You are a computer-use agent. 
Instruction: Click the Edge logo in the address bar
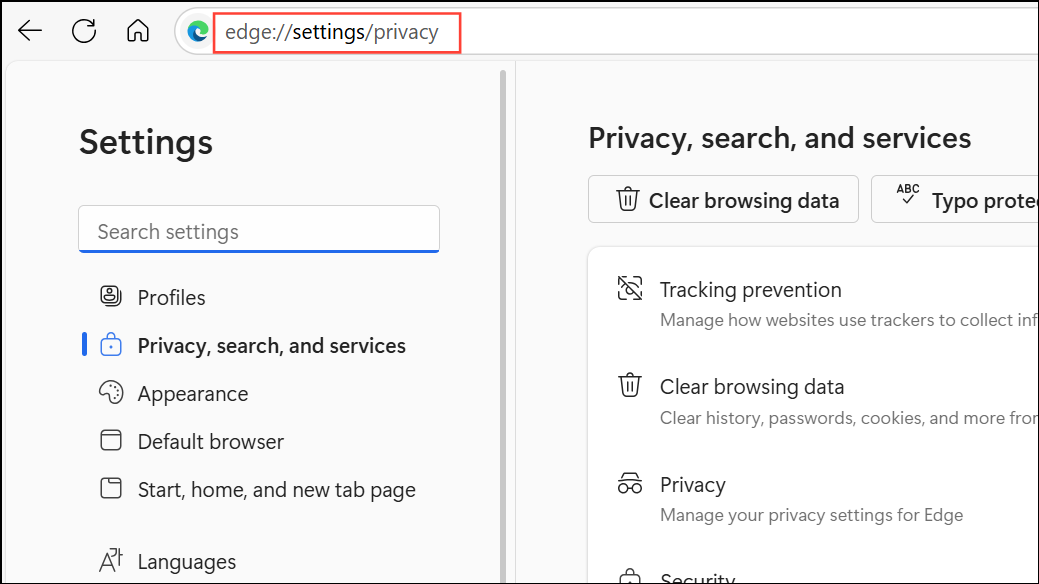[x=196, y=31]
